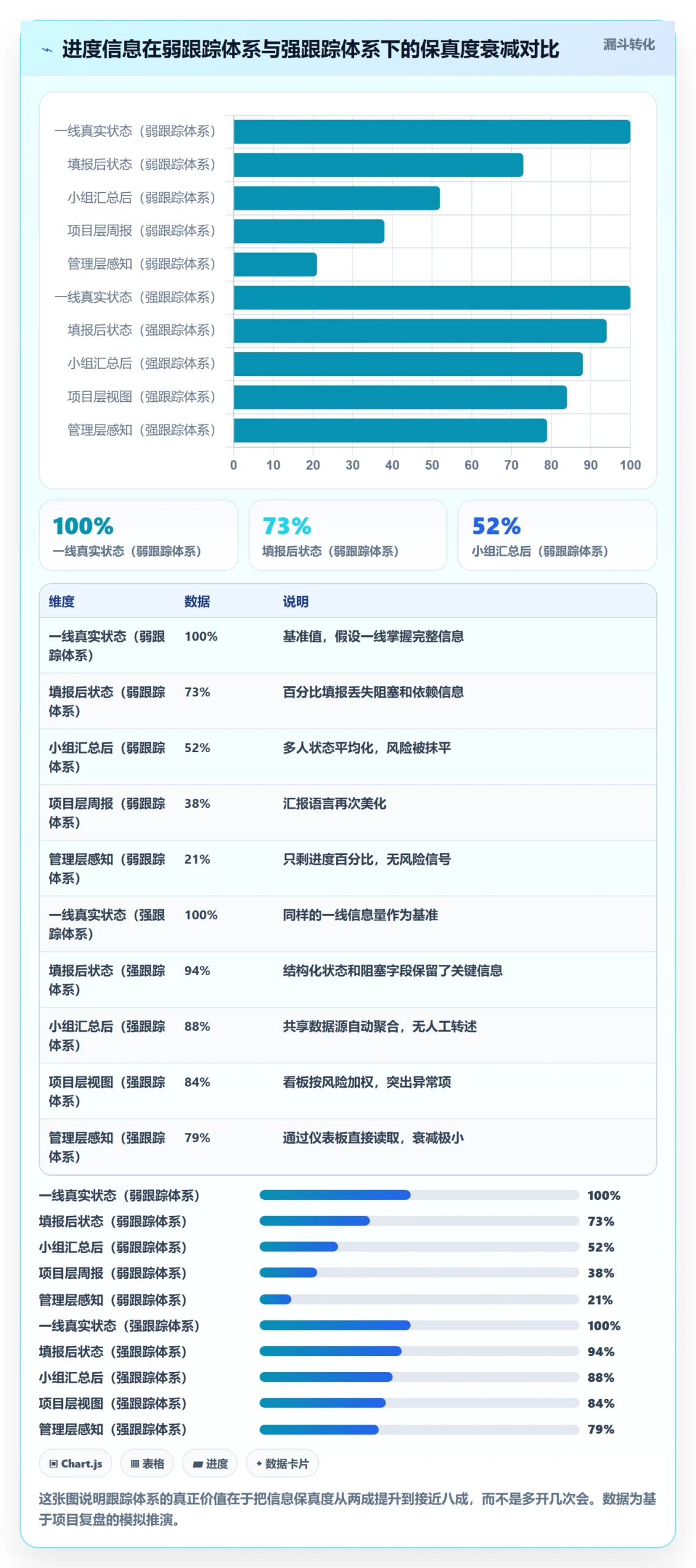Click table row label 项目层周报（弱跟踪体系）

pyautogui.click(x=107, y=813)
